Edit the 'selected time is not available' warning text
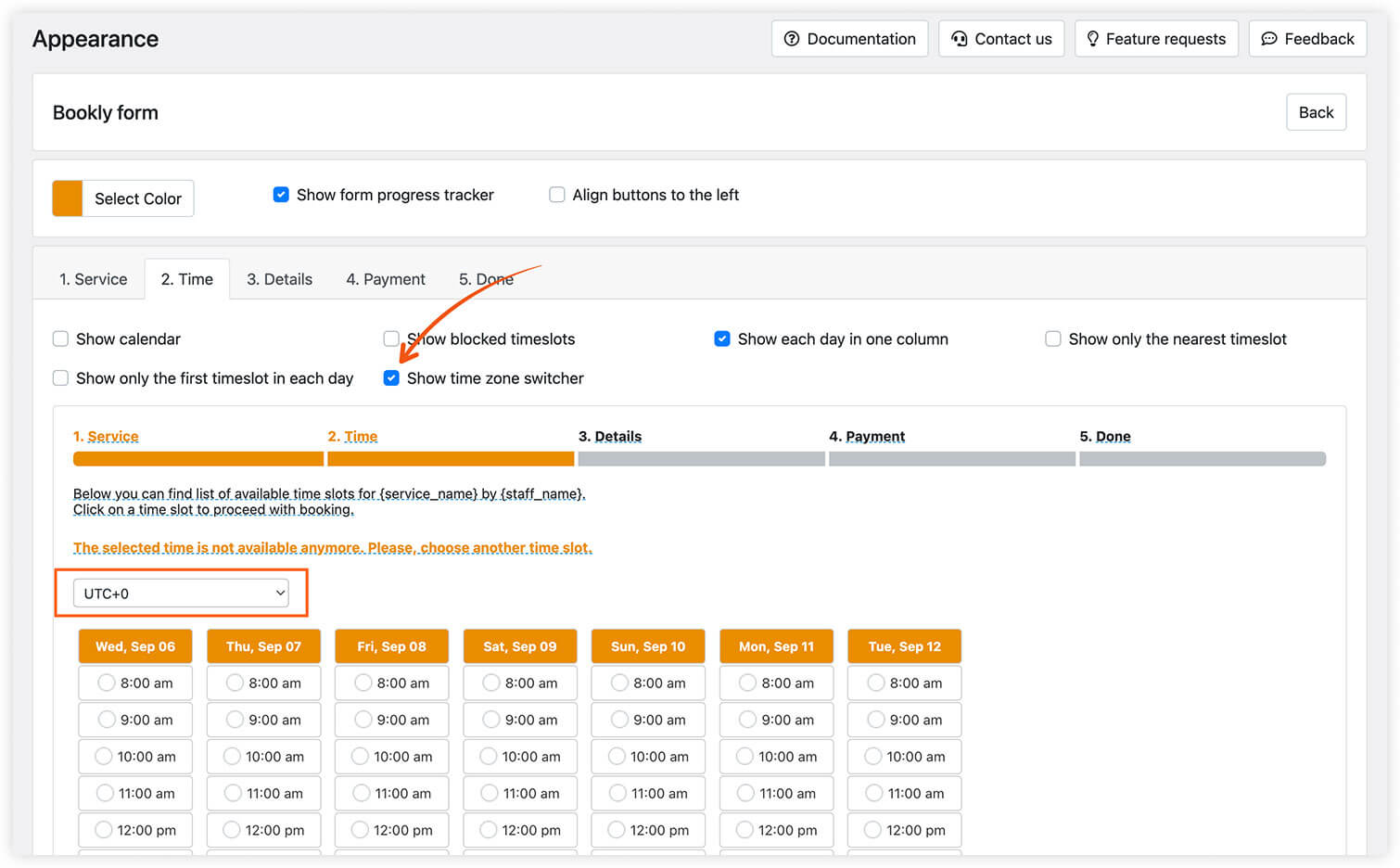 point(333,548)
